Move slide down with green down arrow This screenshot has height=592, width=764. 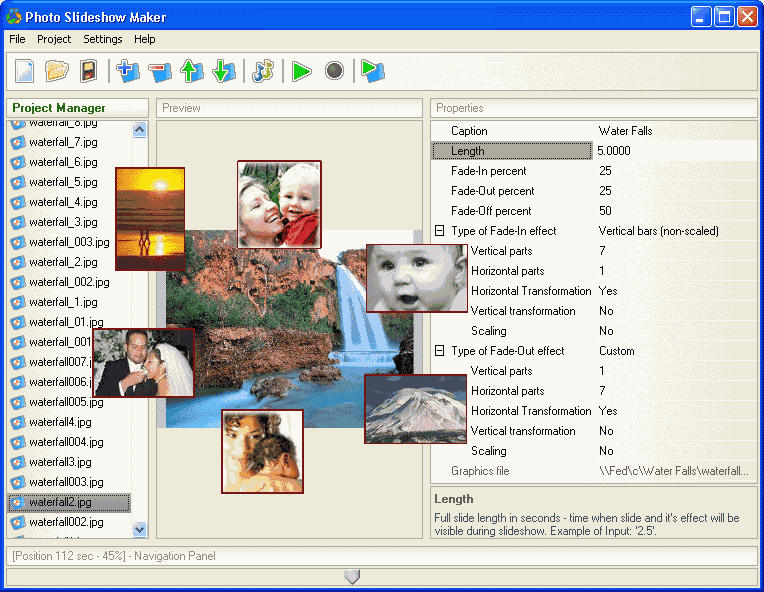224,71
